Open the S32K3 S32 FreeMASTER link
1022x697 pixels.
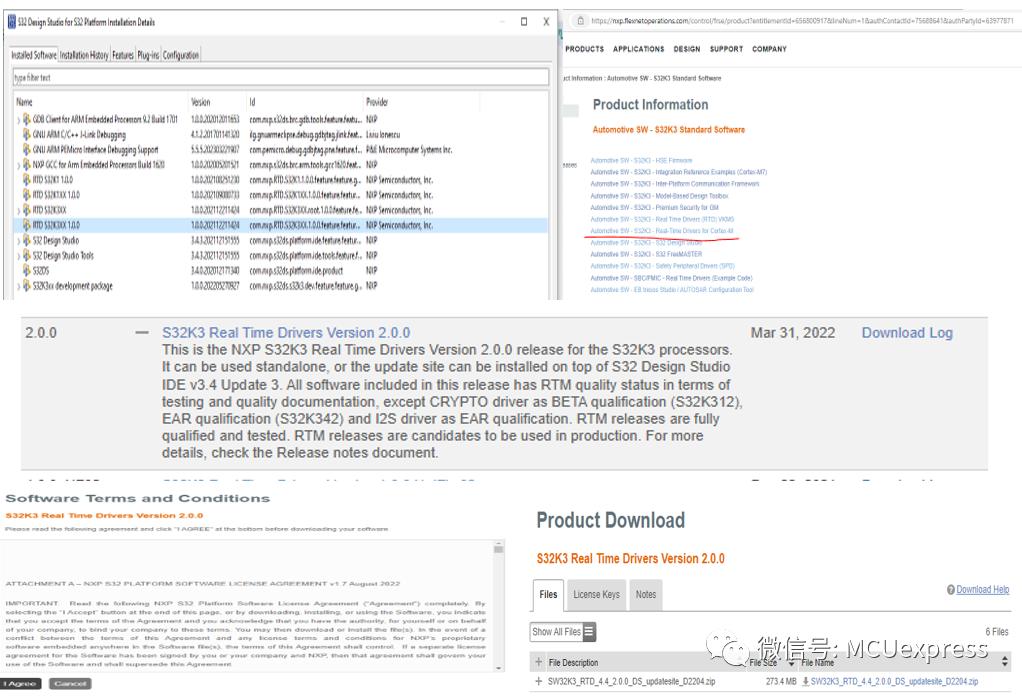(x=646, y=254)
